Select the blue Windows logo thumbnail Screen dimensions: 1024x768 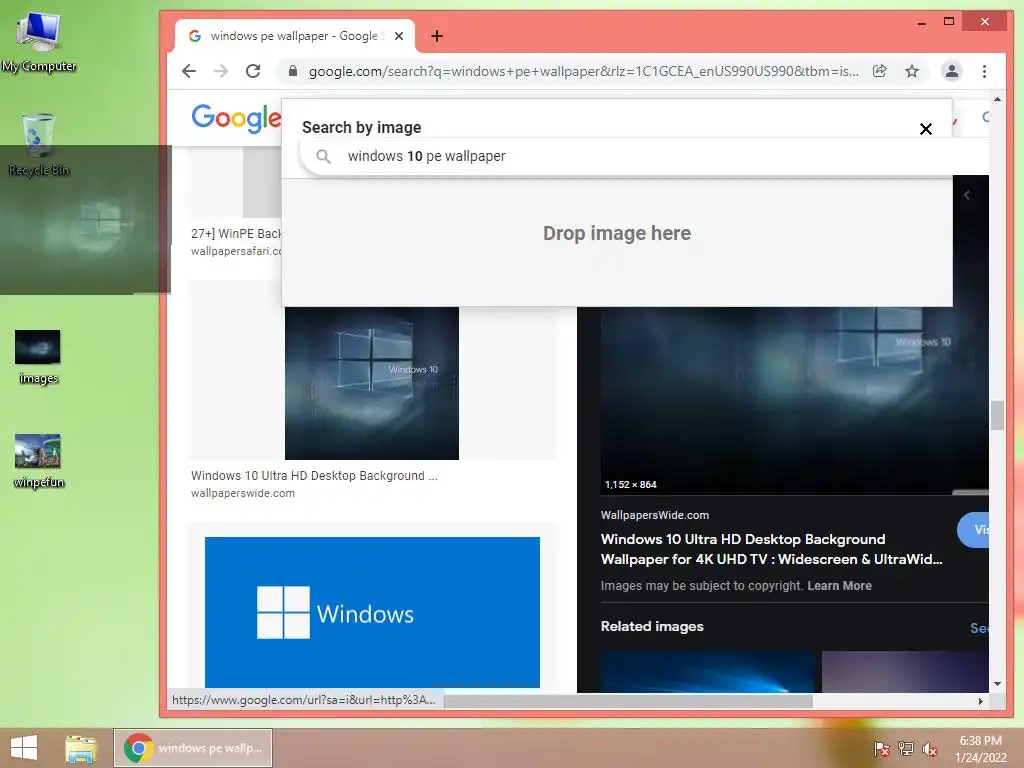372,612
